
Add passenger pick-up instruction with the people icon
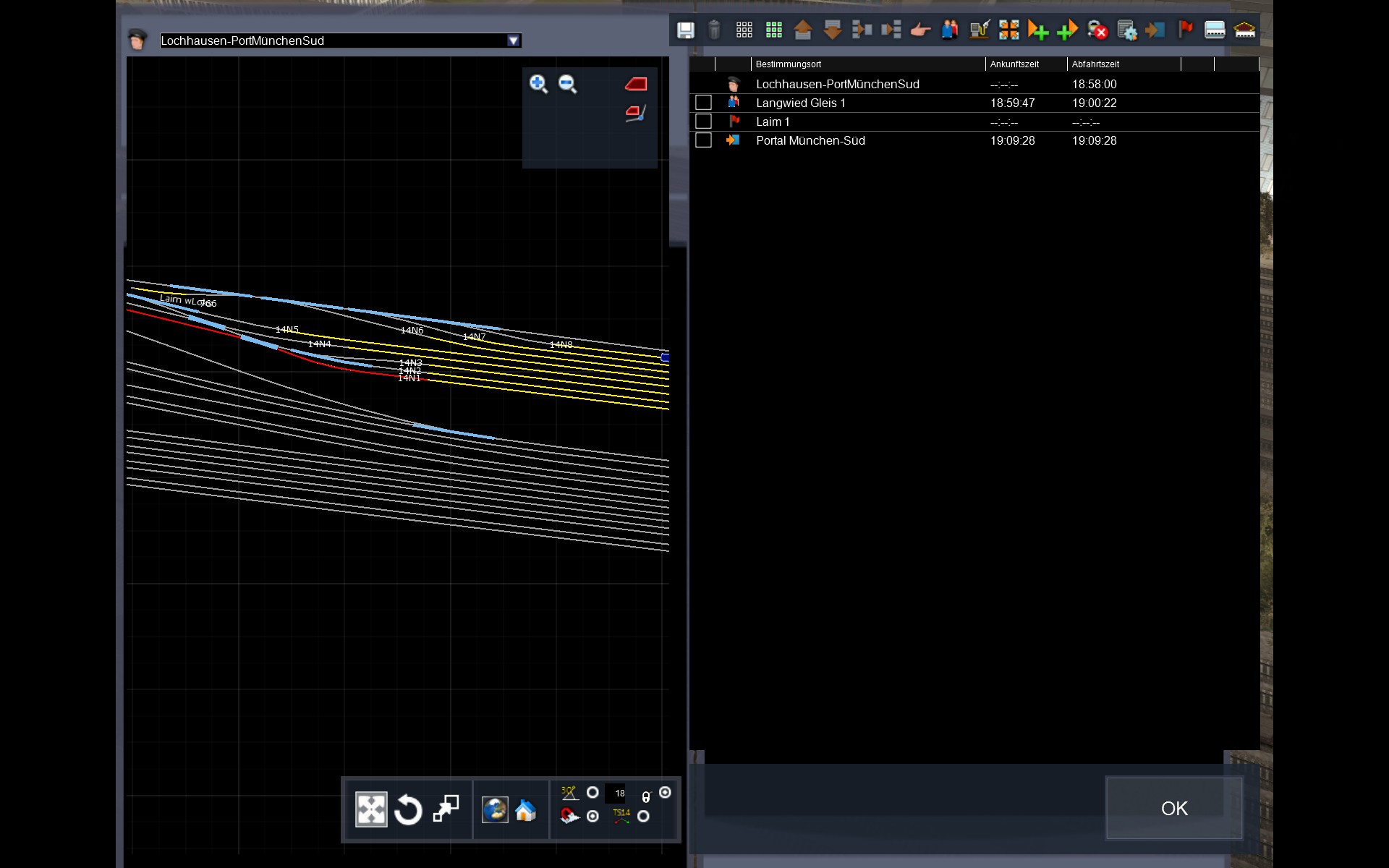pyautogui.click(x=950, y=30)
